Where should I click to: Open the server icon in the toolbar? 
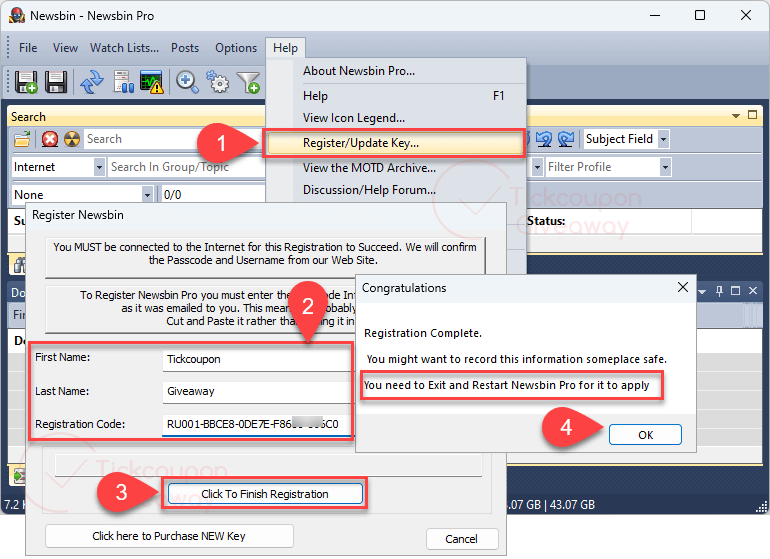[123, 82]
